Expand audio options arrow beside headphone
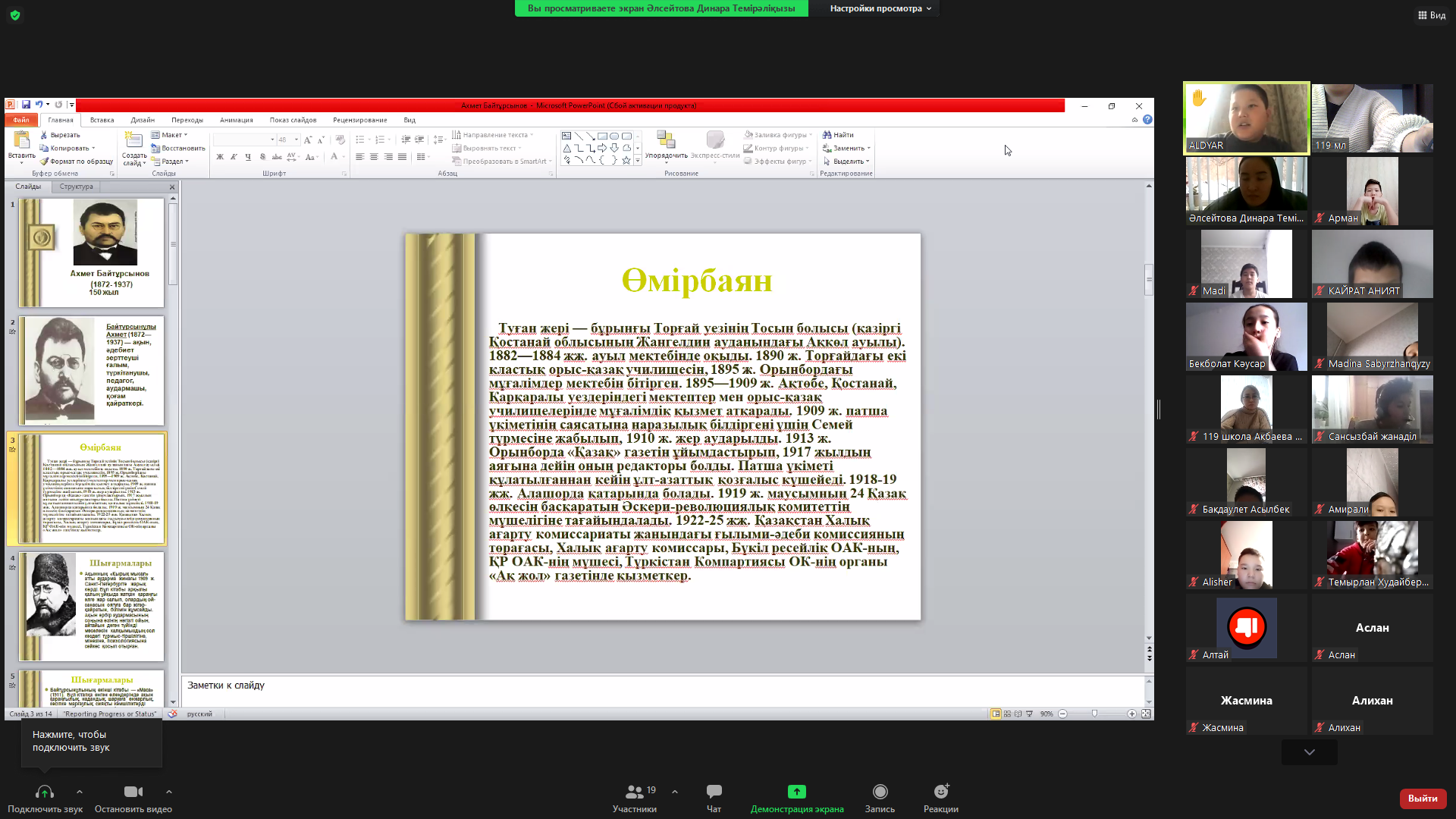 (80, 792)
